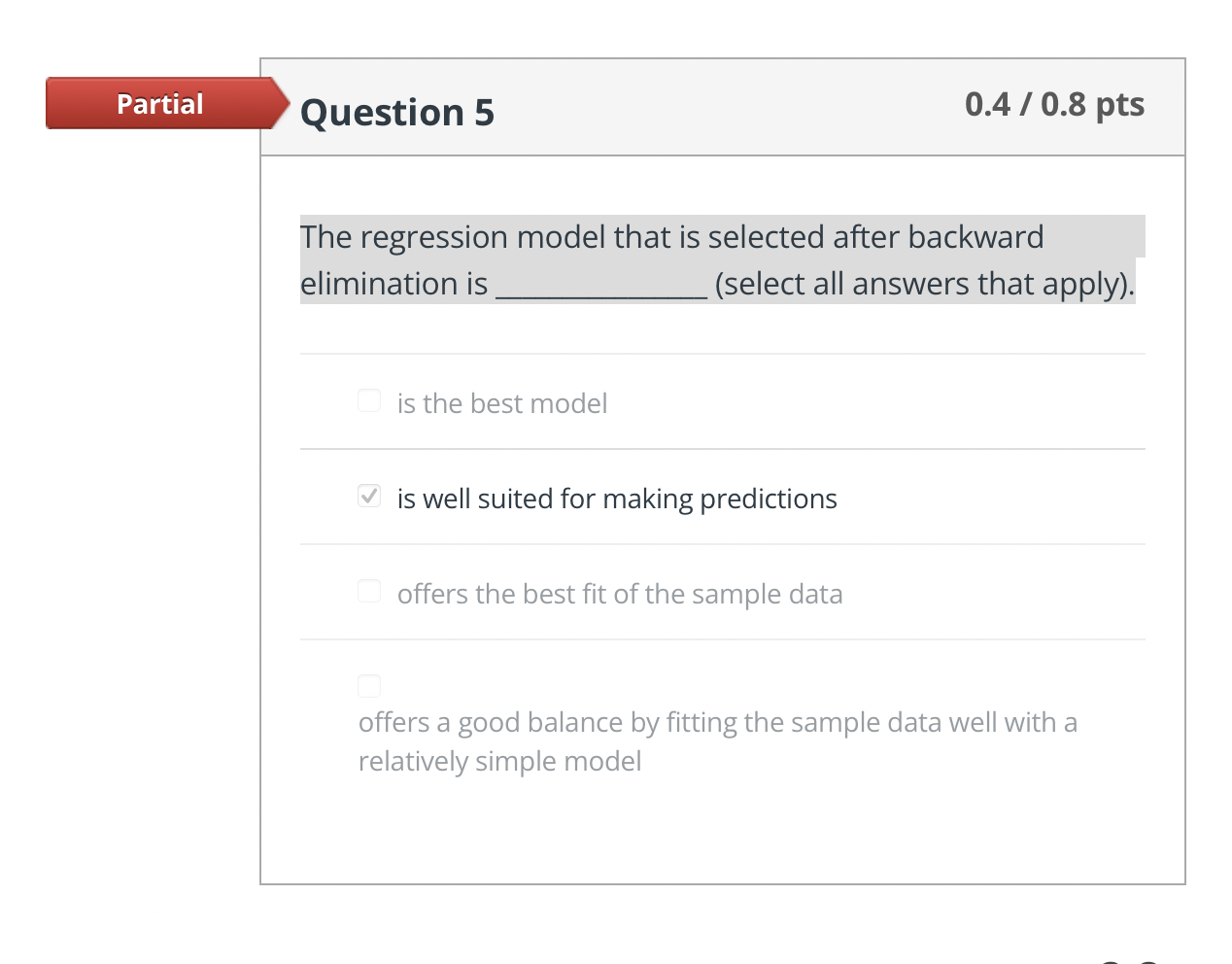Click the red Partial status badge
Image resolution: width=1232 pixels, height=964 pixels.
pyautogui.click(x=161, y=104)
